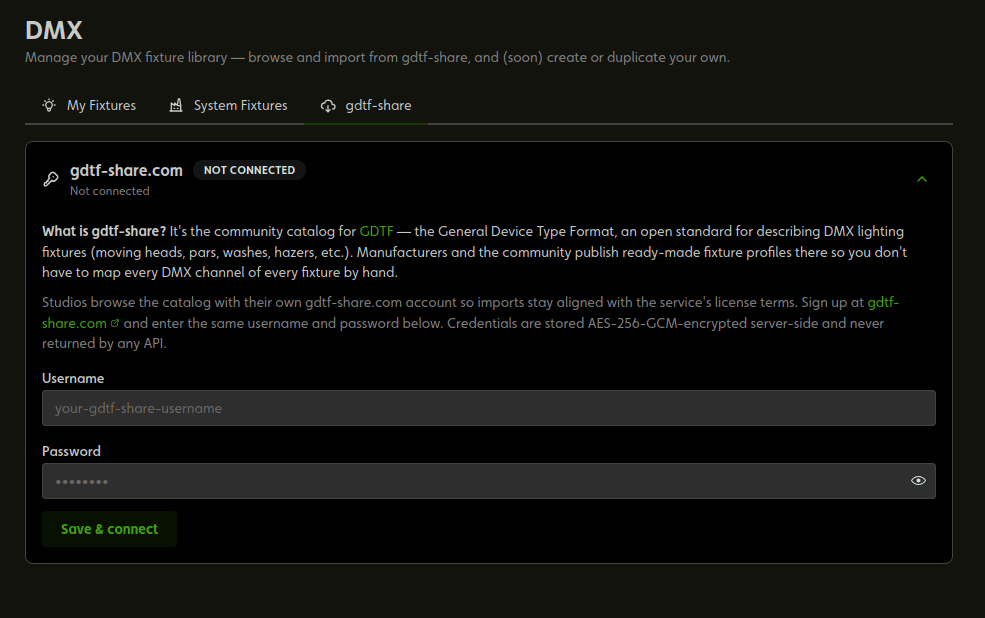Image resolution: width=985 pixels, height=618 pixels.
Task: Focus the Password input field
Action: [489, 481]
